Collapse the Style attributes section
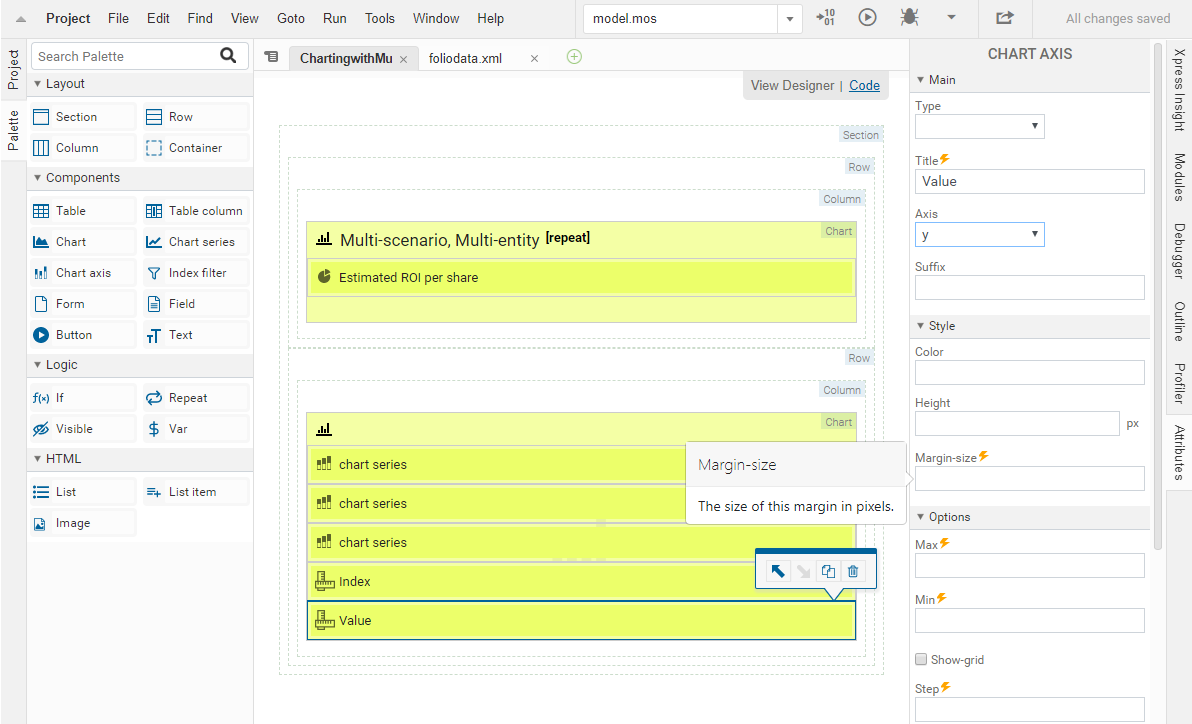This screenshot has height=724, width=1192. [x=921, y=326]
